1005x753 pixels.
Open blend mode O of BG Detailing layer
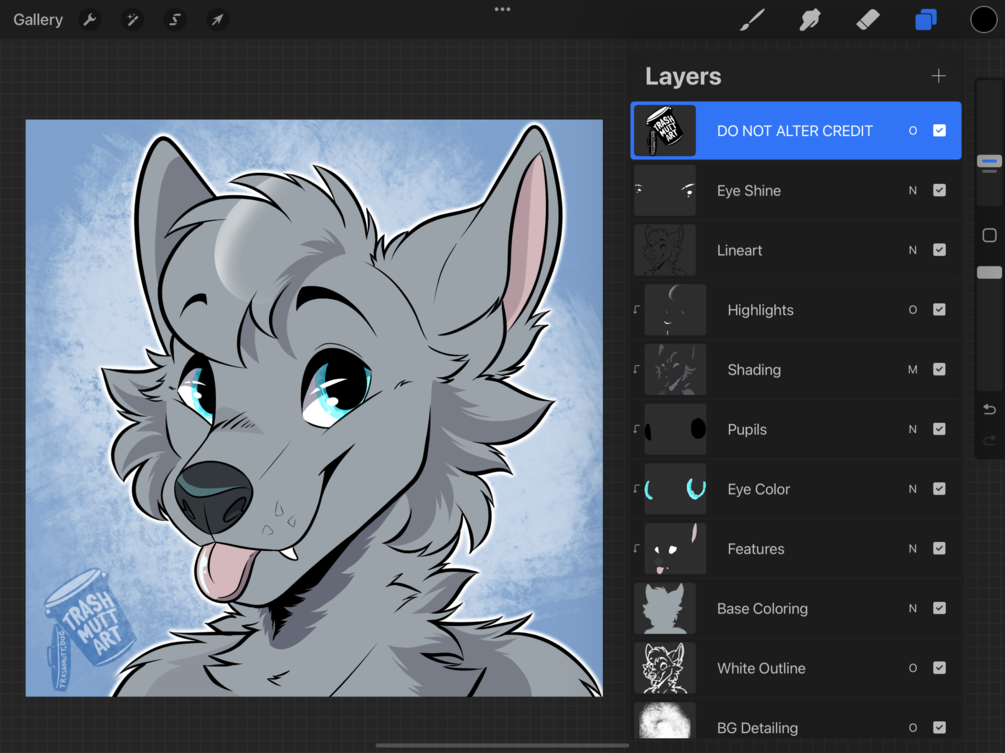point(913,727)
